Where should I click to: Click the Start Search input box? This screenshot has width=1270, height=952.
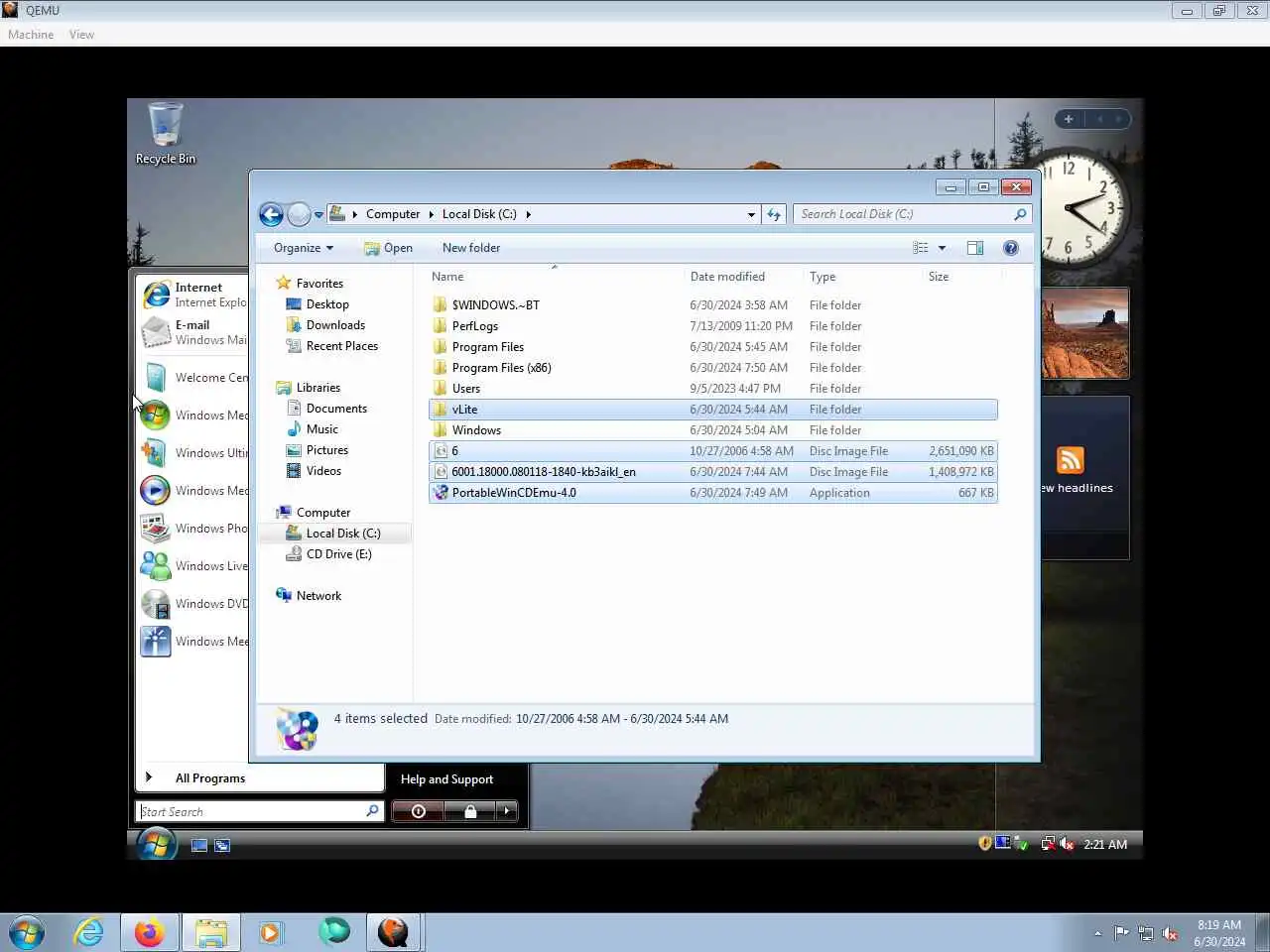(258, 811)
